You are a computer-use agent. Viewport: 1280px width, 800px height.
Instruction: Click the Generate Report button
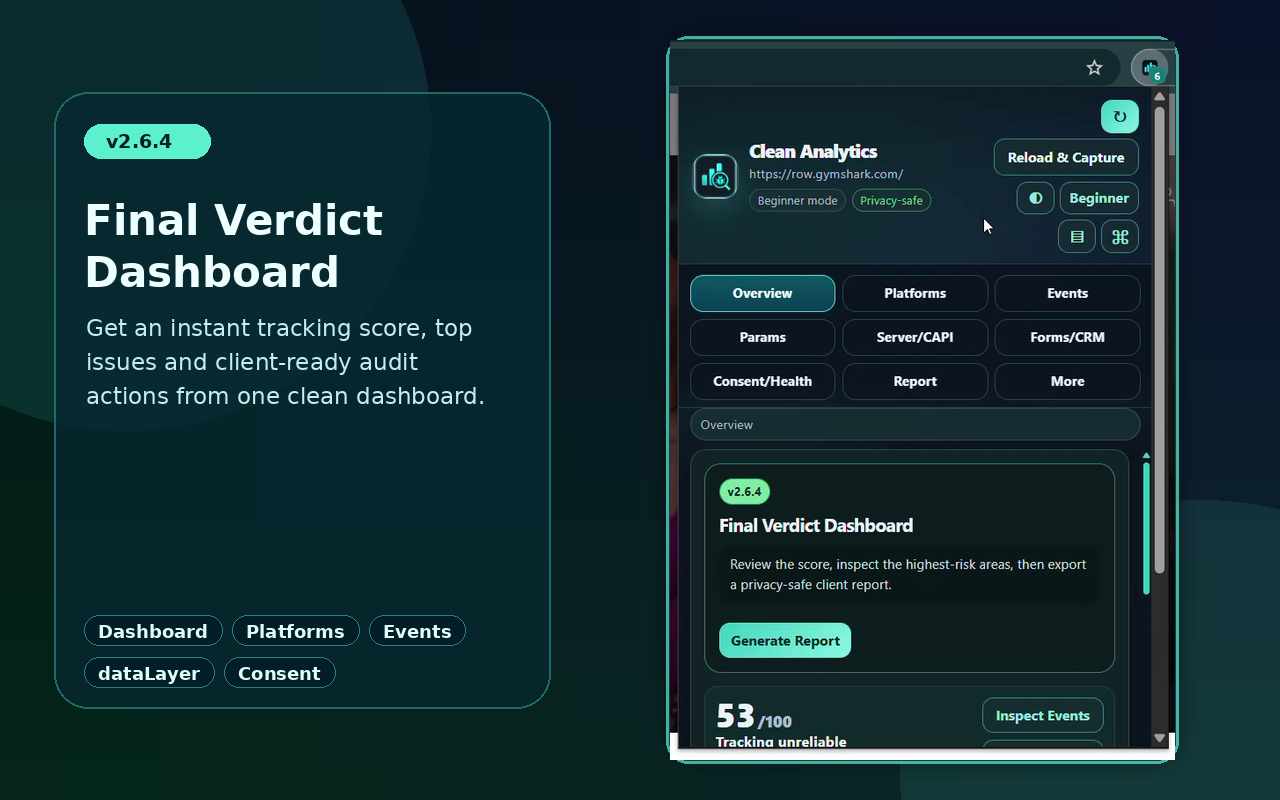coord(785,641)
